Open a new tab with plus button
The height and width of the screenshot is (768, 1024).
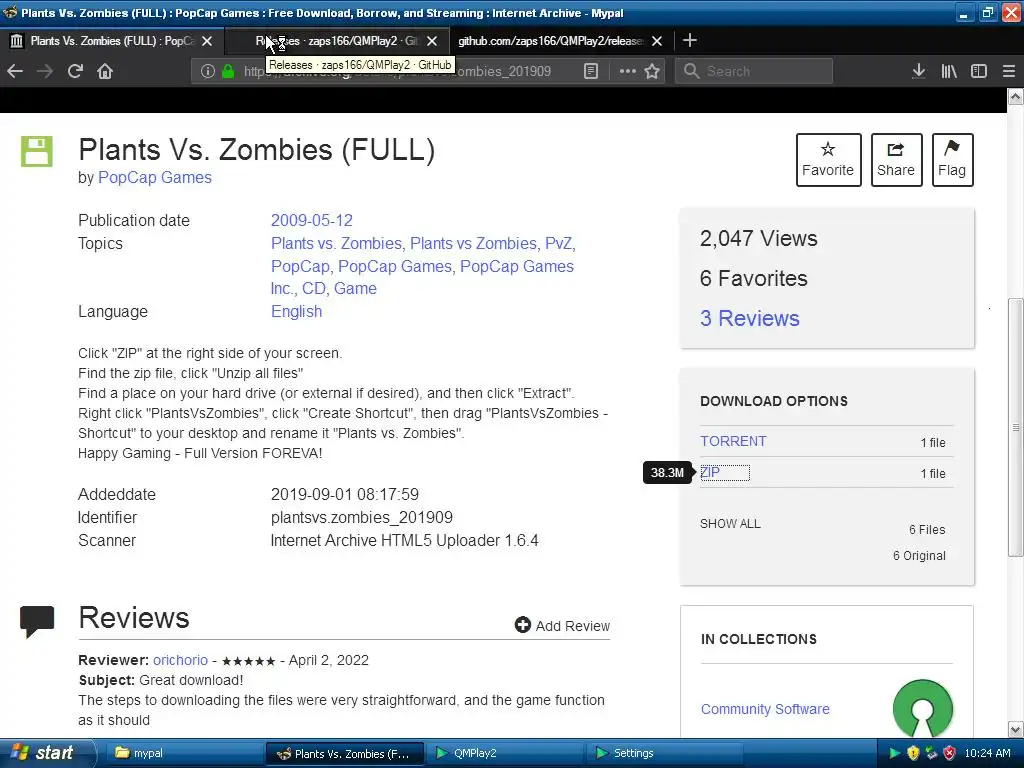[x=690, y=40]
